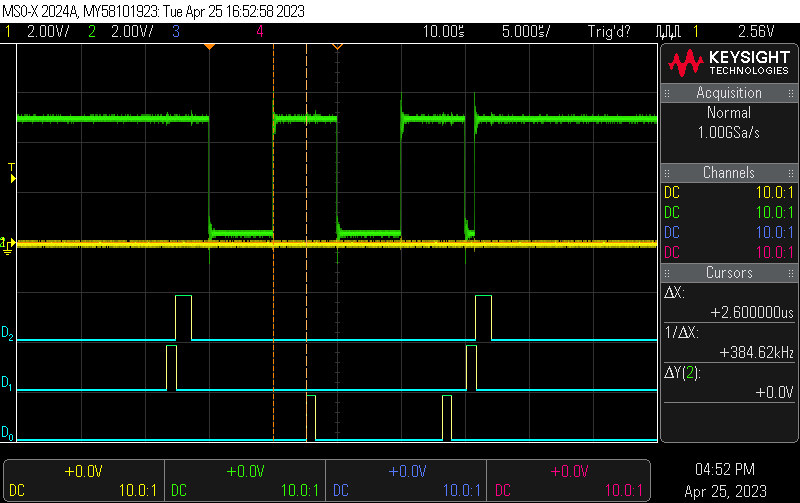Click the channel 1 ground reference indicator

(7, 245)
